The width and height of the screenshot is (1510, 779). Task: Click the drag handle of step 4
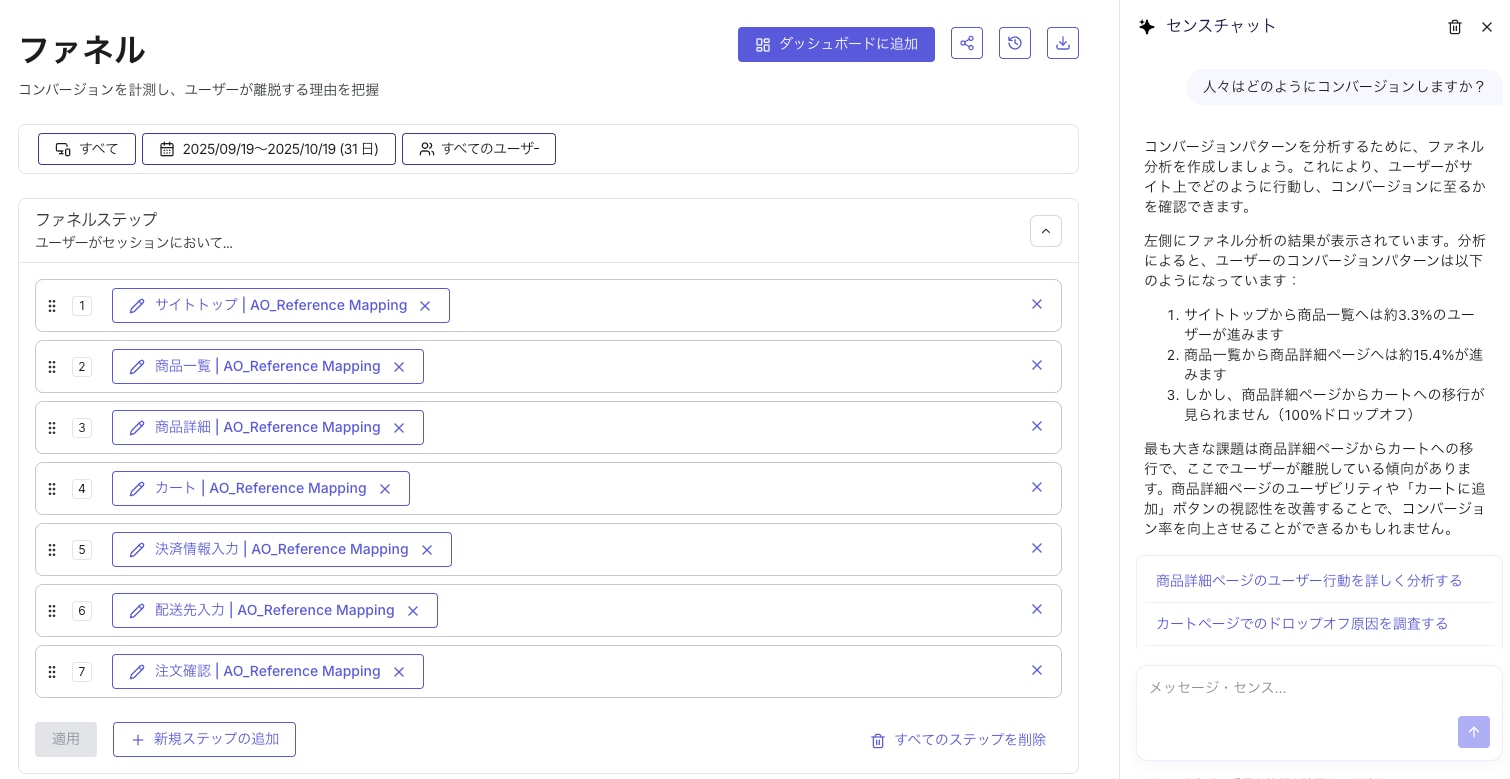52,489
